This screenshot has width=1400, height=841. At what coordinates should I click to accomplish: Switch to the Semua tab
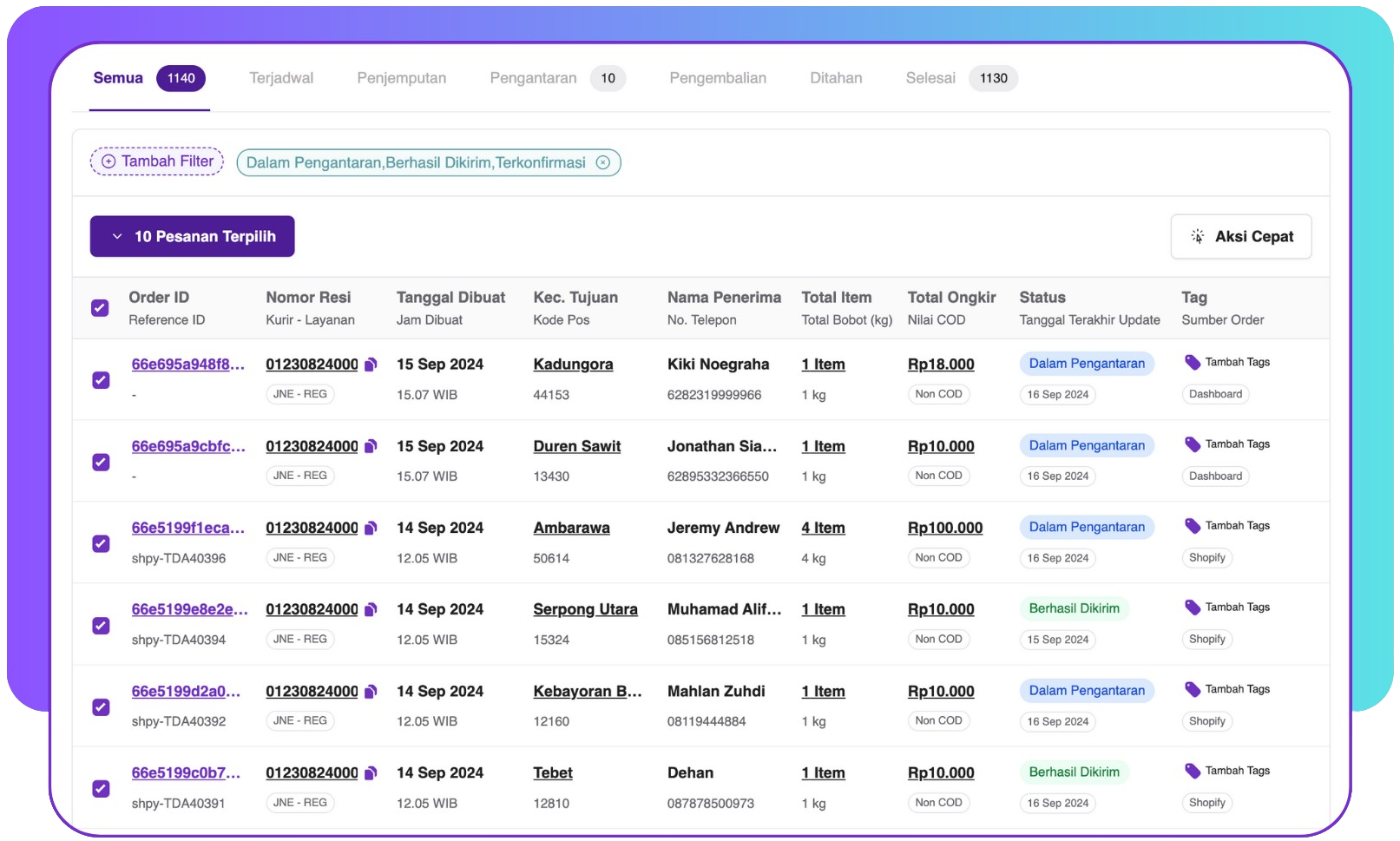(x=149, y=78)
